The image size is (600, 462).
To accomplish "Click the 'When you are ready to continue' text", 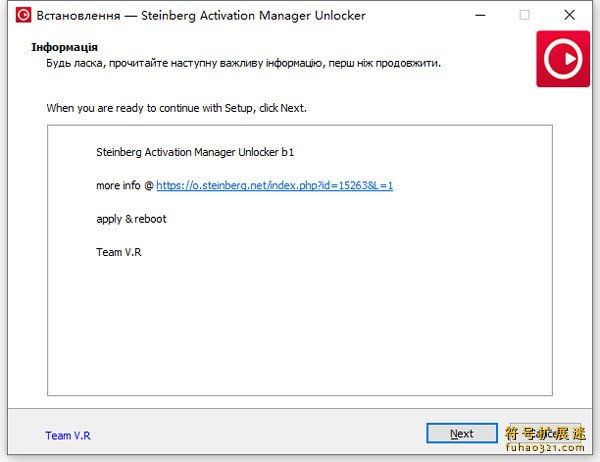I will click(176, 108).
